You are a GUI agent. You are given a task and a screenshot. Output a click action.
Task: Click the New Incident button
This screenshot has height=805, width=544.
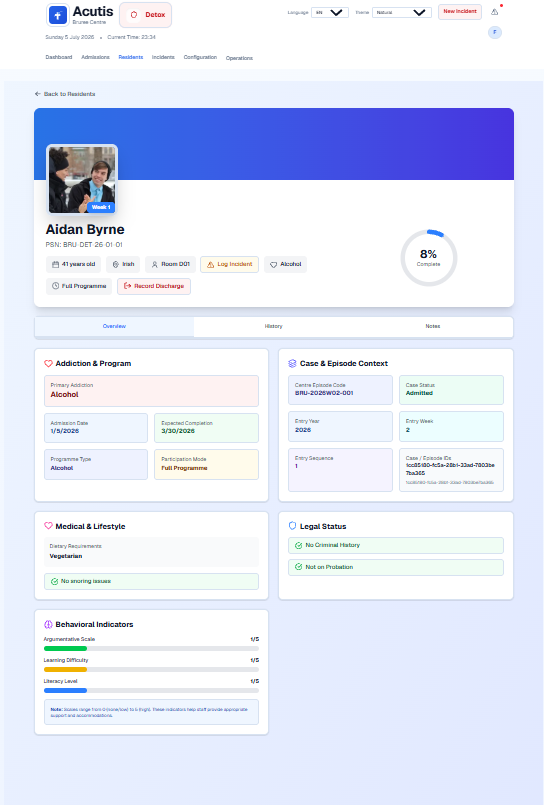[460, 12]
